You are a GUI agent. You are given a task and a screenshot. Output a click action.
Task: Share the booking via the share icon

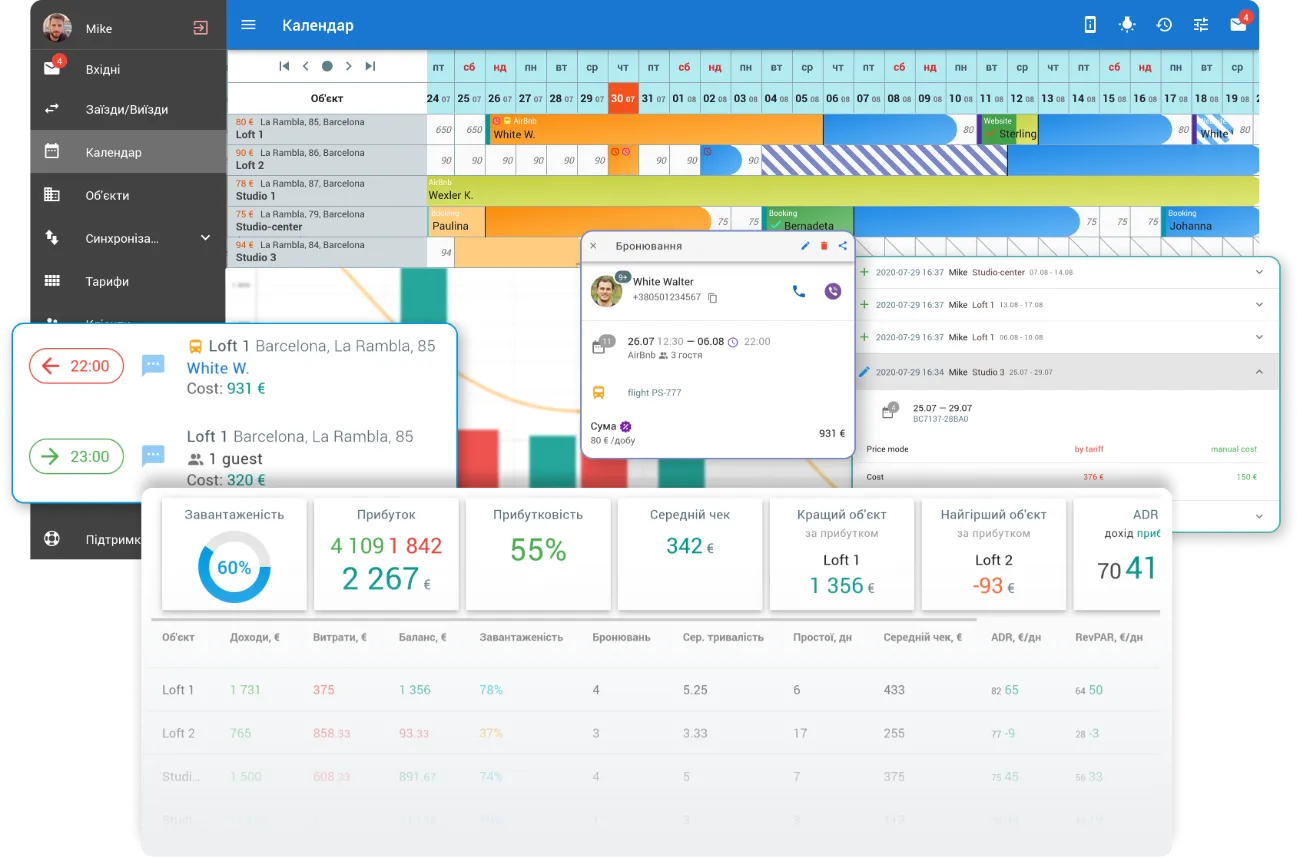(842, 246)
